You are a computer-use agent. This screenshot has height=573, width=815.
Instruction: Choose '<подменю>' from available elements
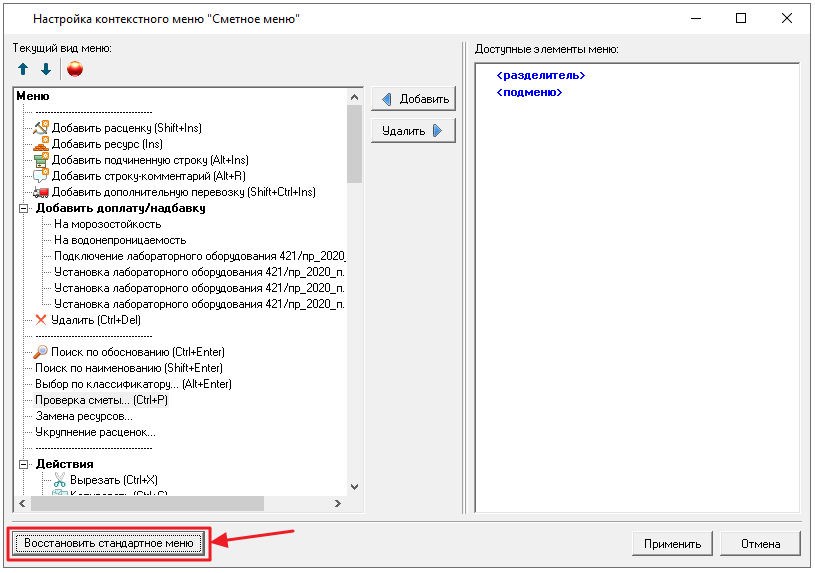[x=529, y=92]
